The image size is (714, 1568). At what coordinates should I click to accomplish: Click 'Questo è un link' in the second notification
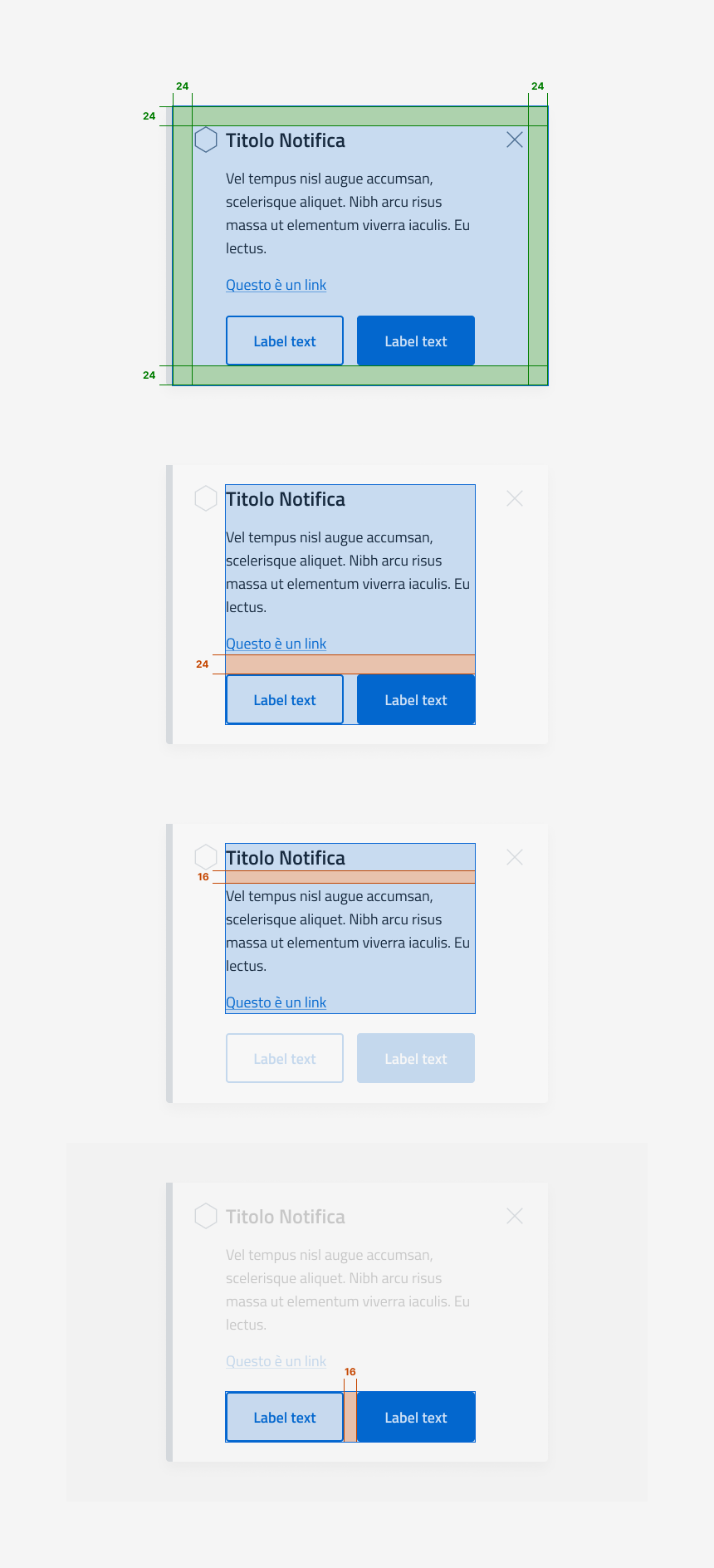(x=276, y=644)
